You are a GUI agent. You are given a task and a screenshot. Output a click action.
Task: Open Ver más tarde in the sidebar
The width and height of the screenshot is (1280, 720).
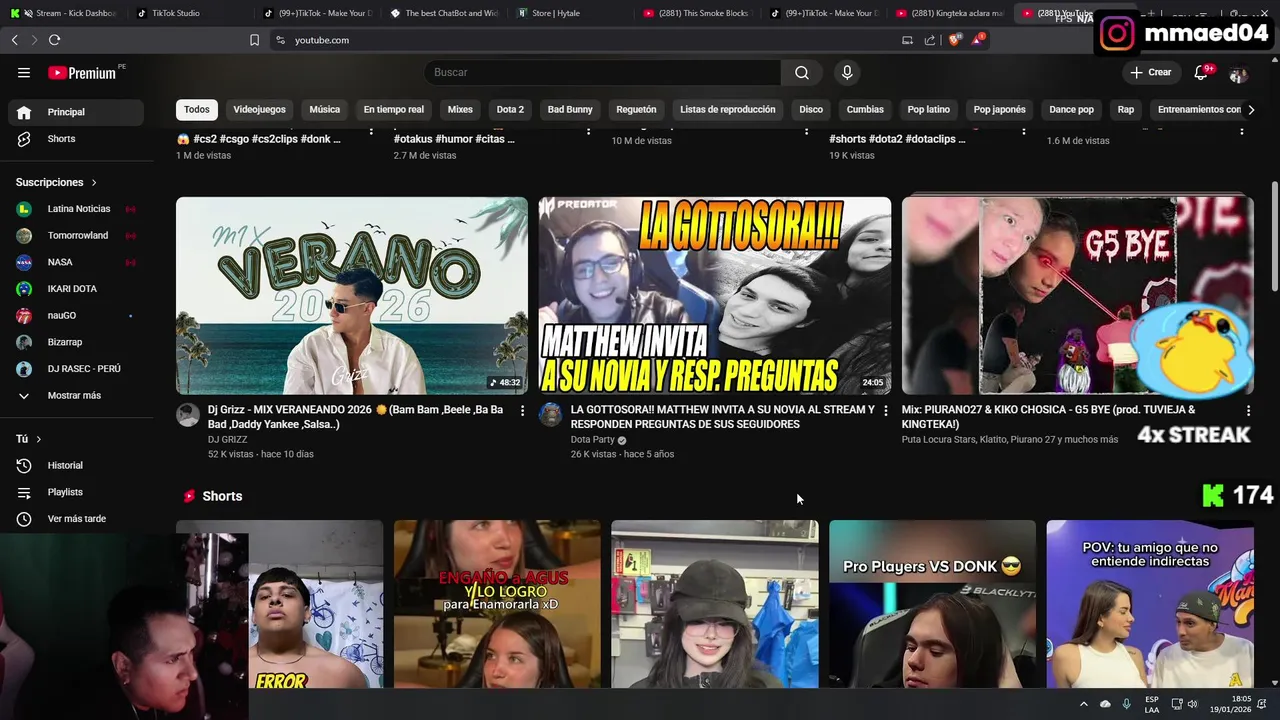pyautogui.click(x=76, y=519)
